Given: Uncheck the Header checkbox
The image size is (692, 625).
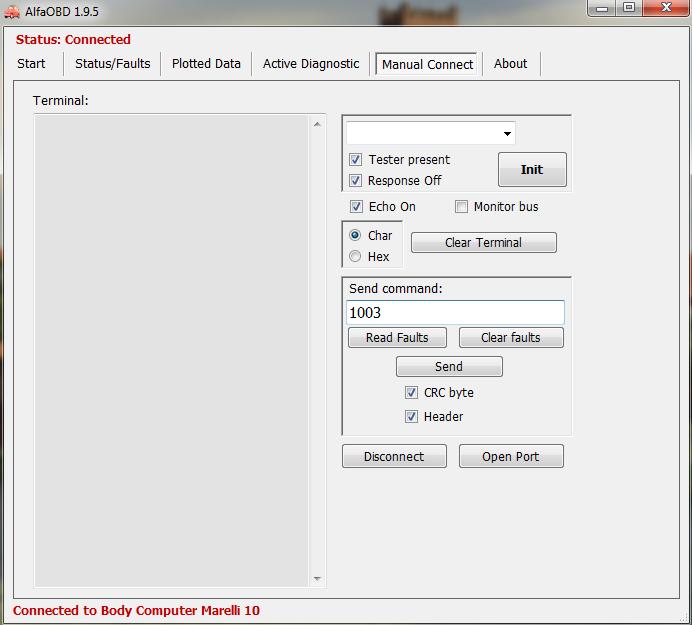Looking at the screenshot, I should pyautogui.click(x=411, y=416).
